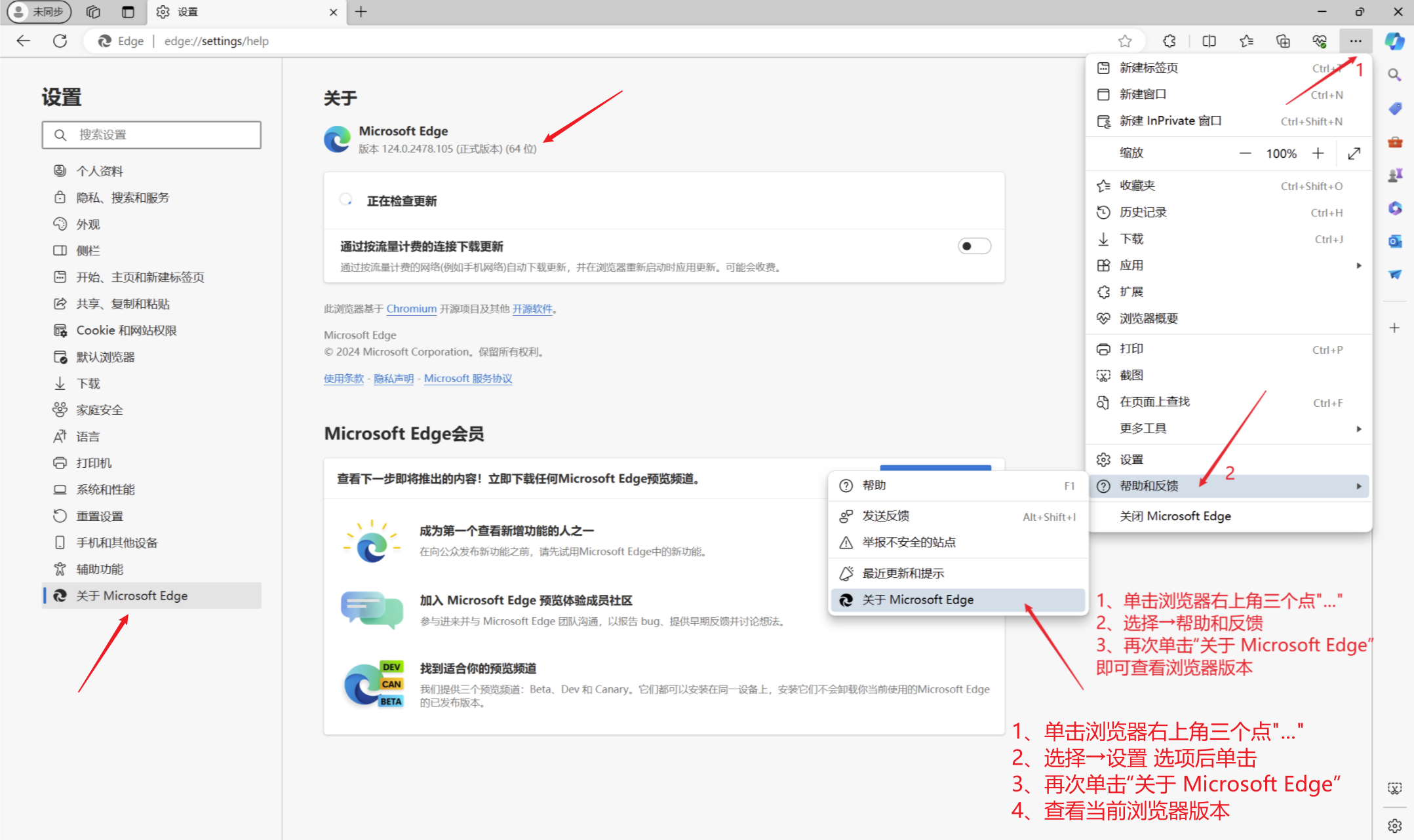Image resolution: width=1414 pixels, height=840 pixels.
Task: Choose Find on page menu item
Action: click(x=1229, y=402)
